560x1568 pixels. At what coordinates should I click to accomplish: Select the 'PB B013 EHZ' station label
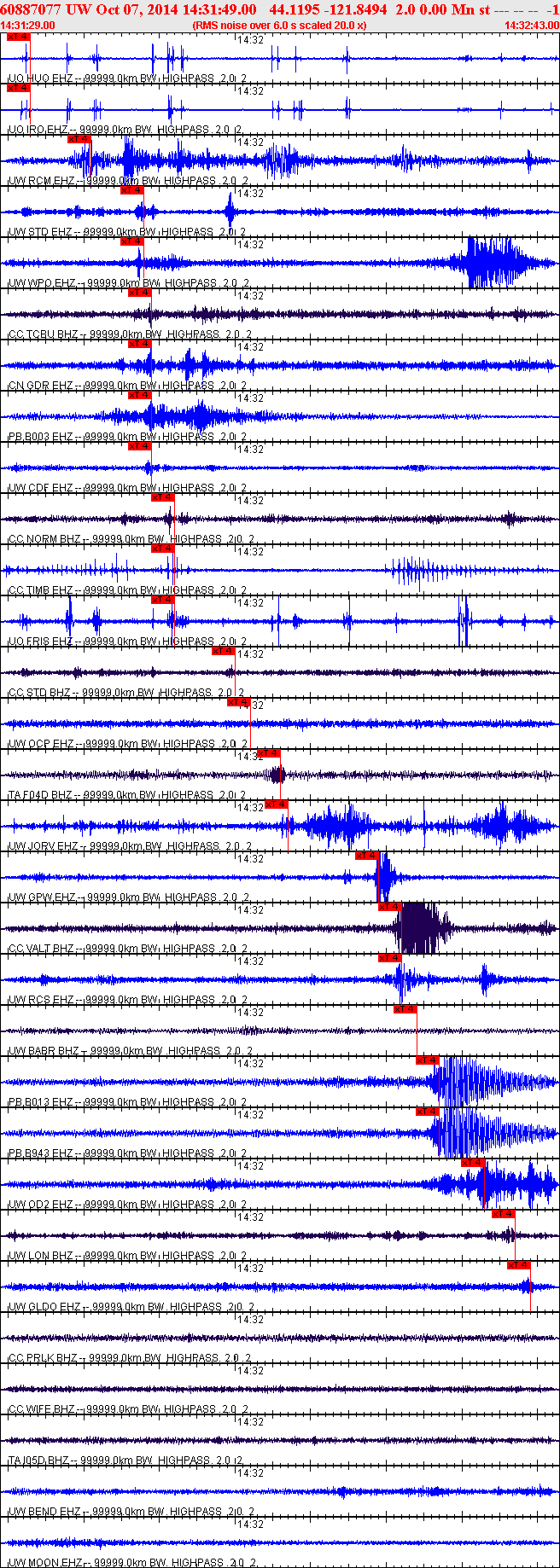40,1102
